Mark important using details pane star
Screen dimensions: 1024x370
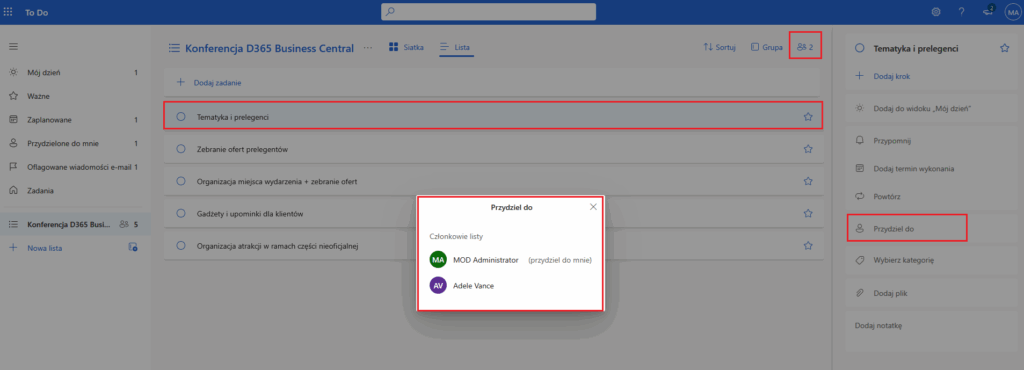pos(1004,48)
